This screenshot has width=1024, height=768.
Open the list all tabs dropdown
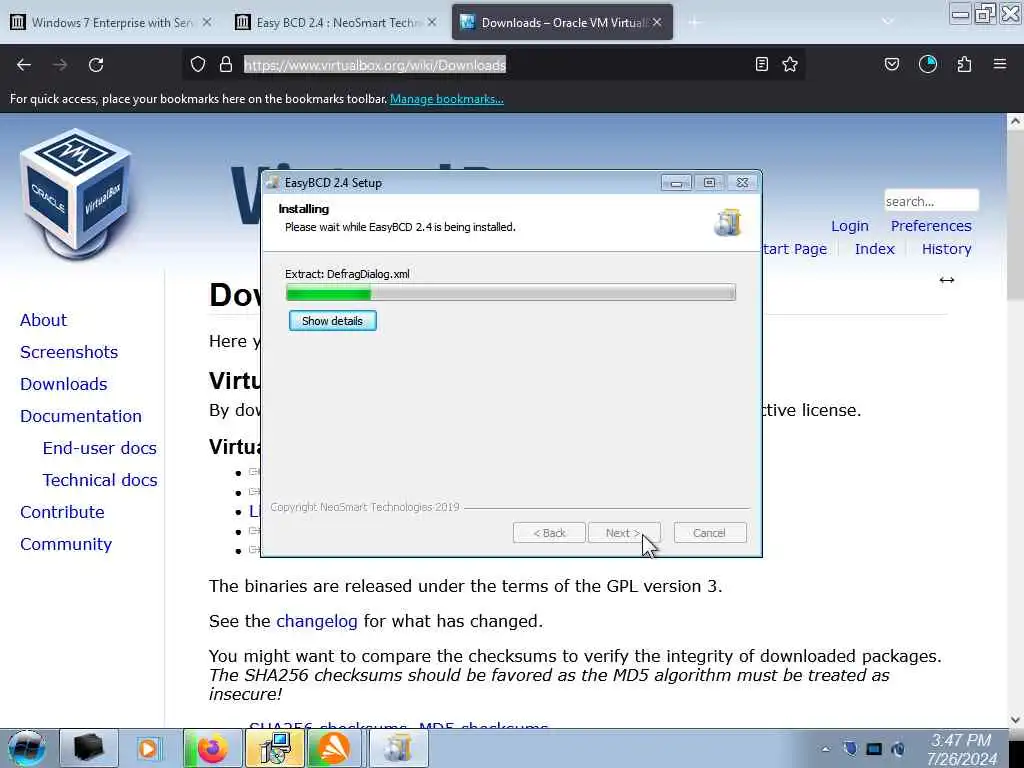click(x=887, y=22)
